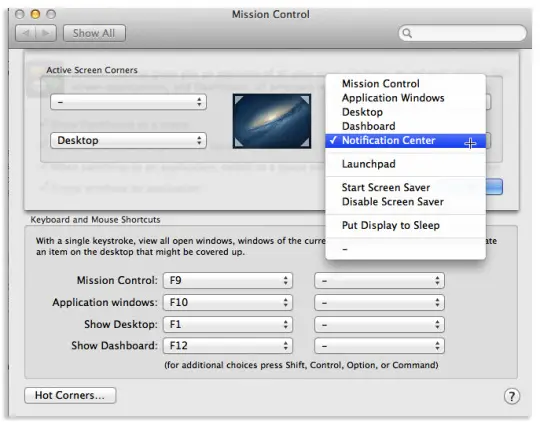Click the magnifier icon in search field
Viewport: 540px width, 424px height.
(x=407, y=33)
